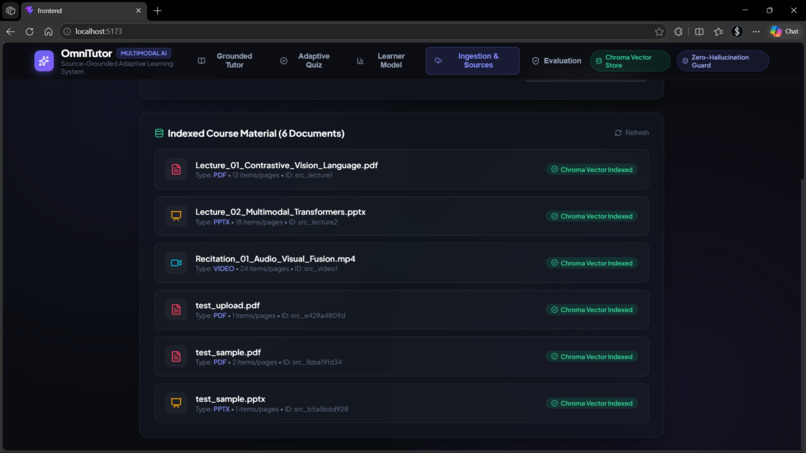Click the Chroma Vector Store status pill

(630, 61)
